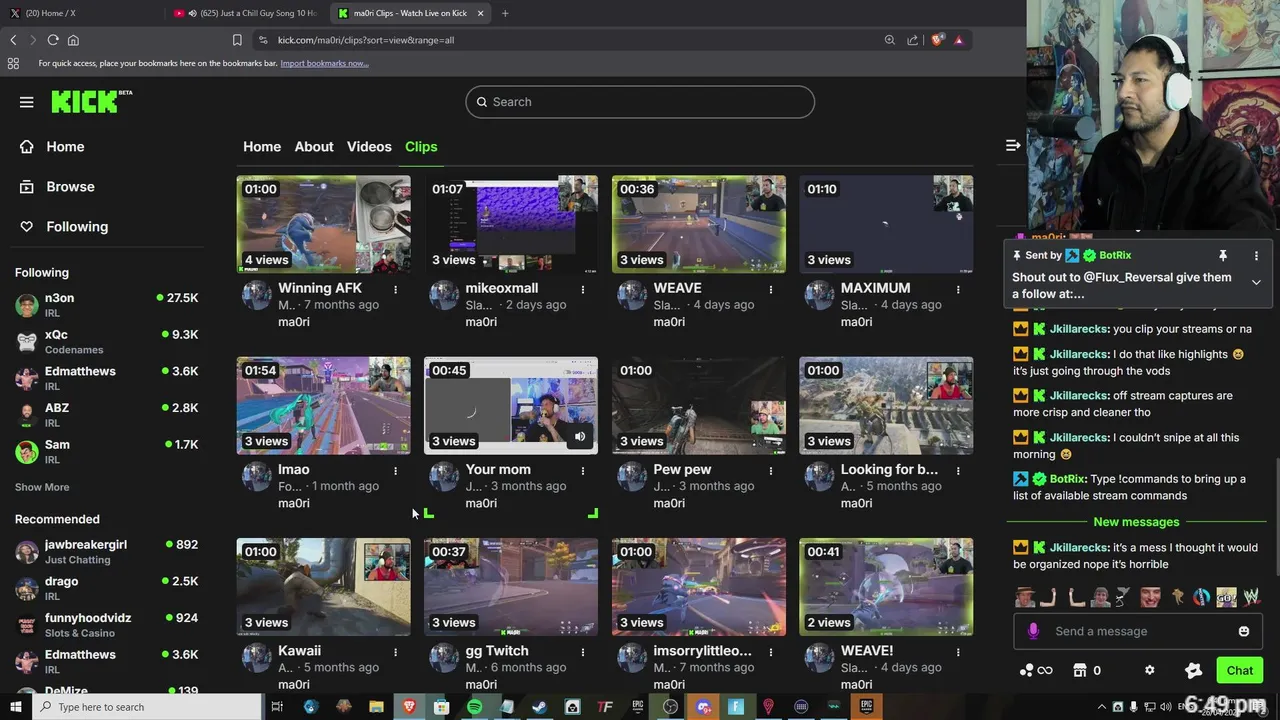Switch to the Chill Guy Song tab
1280x720 pixels.
[x=245, y=13]
